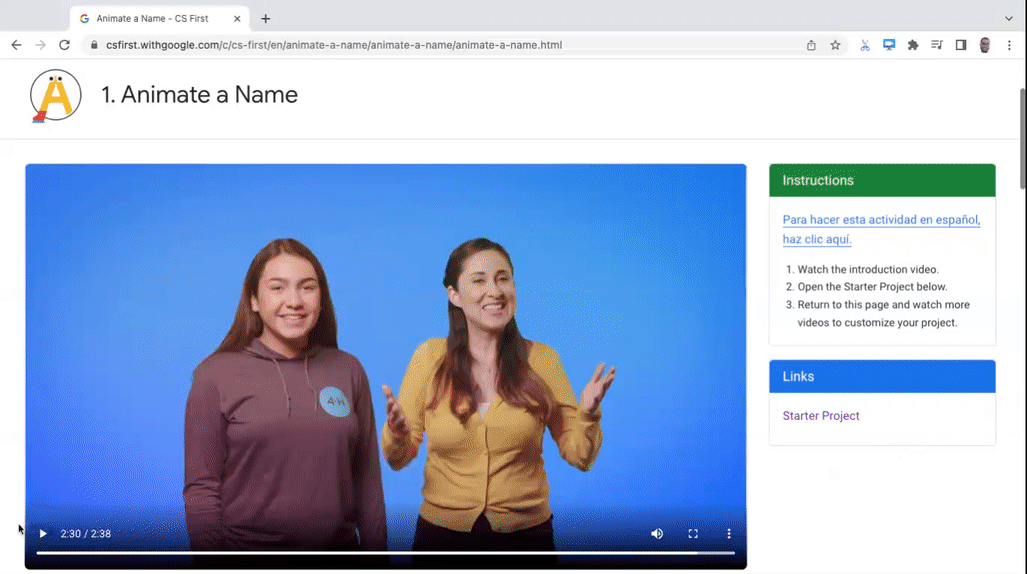Click the green Instructions header
Screen dimensions: 1027x574
coord(882,180)
